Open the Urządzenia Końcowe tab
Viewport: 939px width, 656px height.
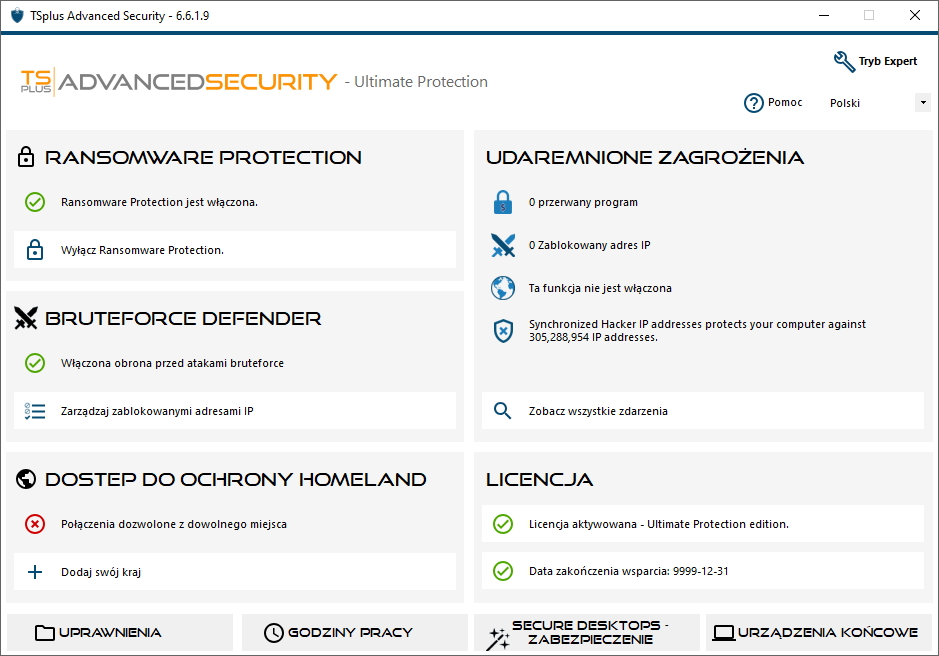(818, 633)
